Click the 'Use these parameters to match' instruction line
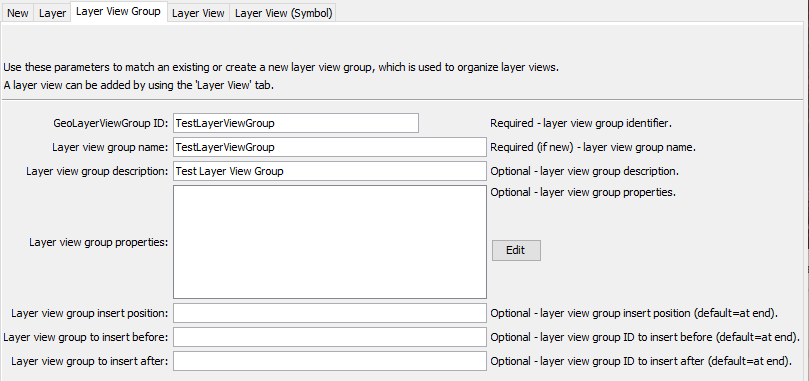This screenshot has height=381, width=809. pyautogui.click(x=281, y=67)
